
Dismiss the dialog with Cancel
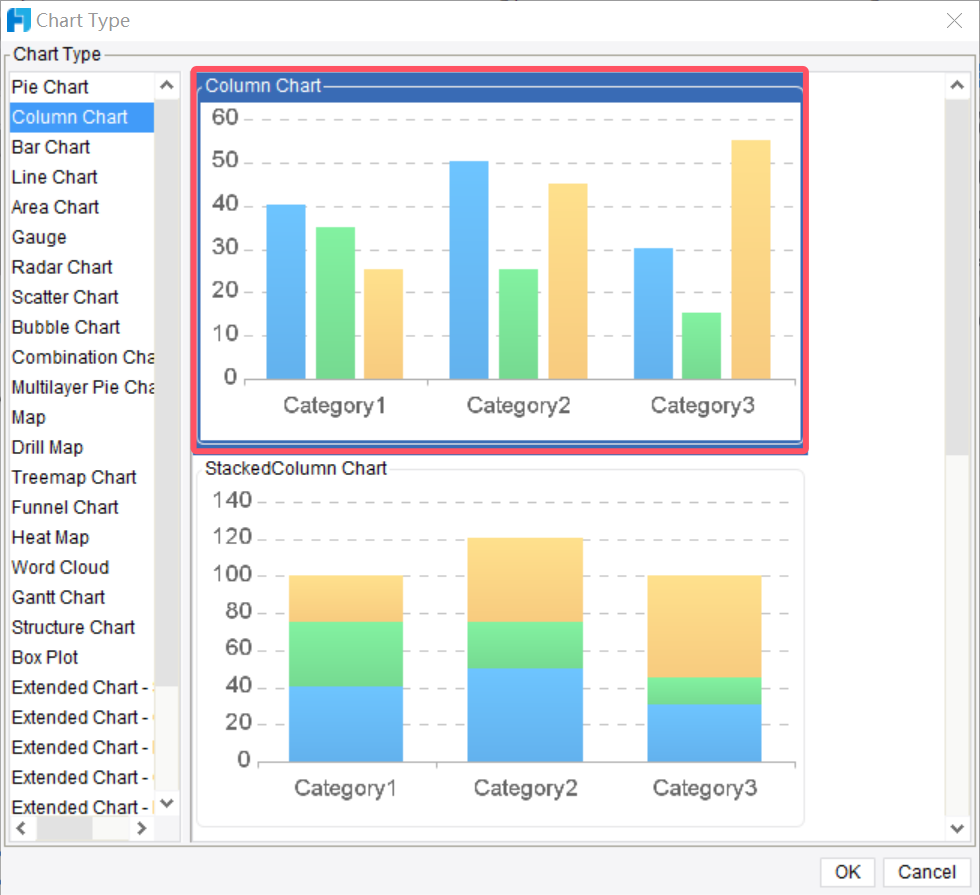click(x=927, y=872)
